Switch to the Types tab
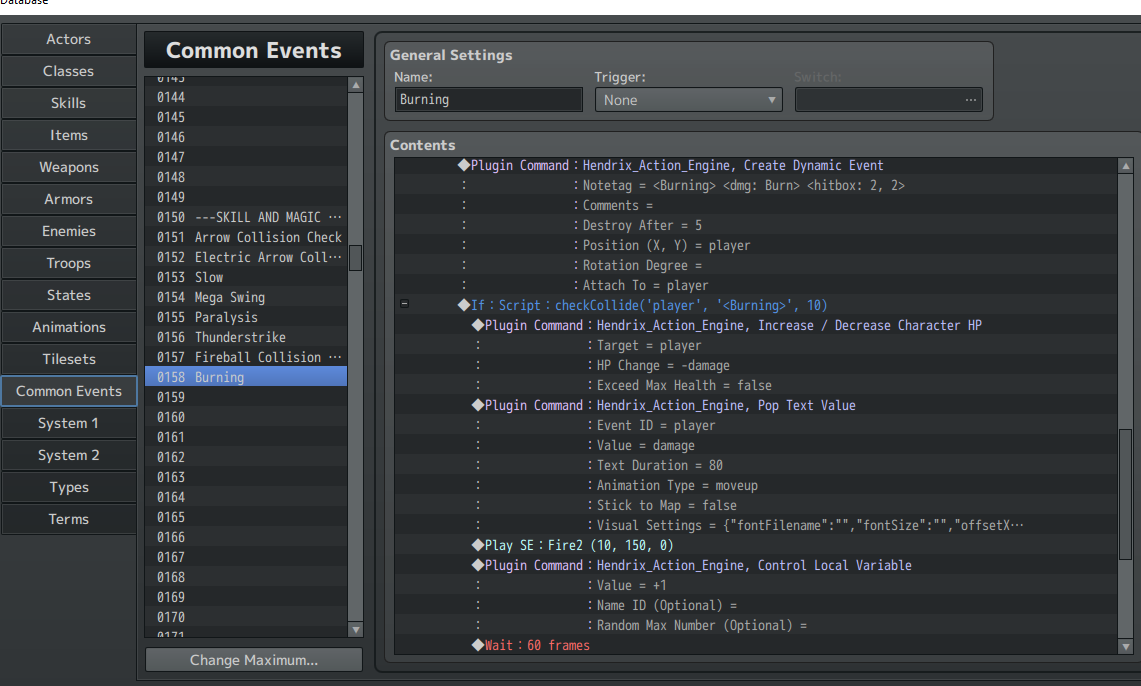Screen dimensions: 1141x686 (x=68, y=487)
